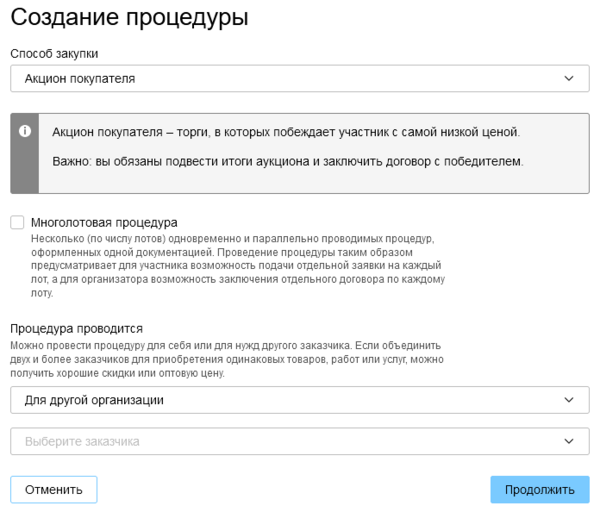This screenshot has width=600, height=512.
Task: Click the chevron of the Акцион покупателя dropdown
Action: 569,78
